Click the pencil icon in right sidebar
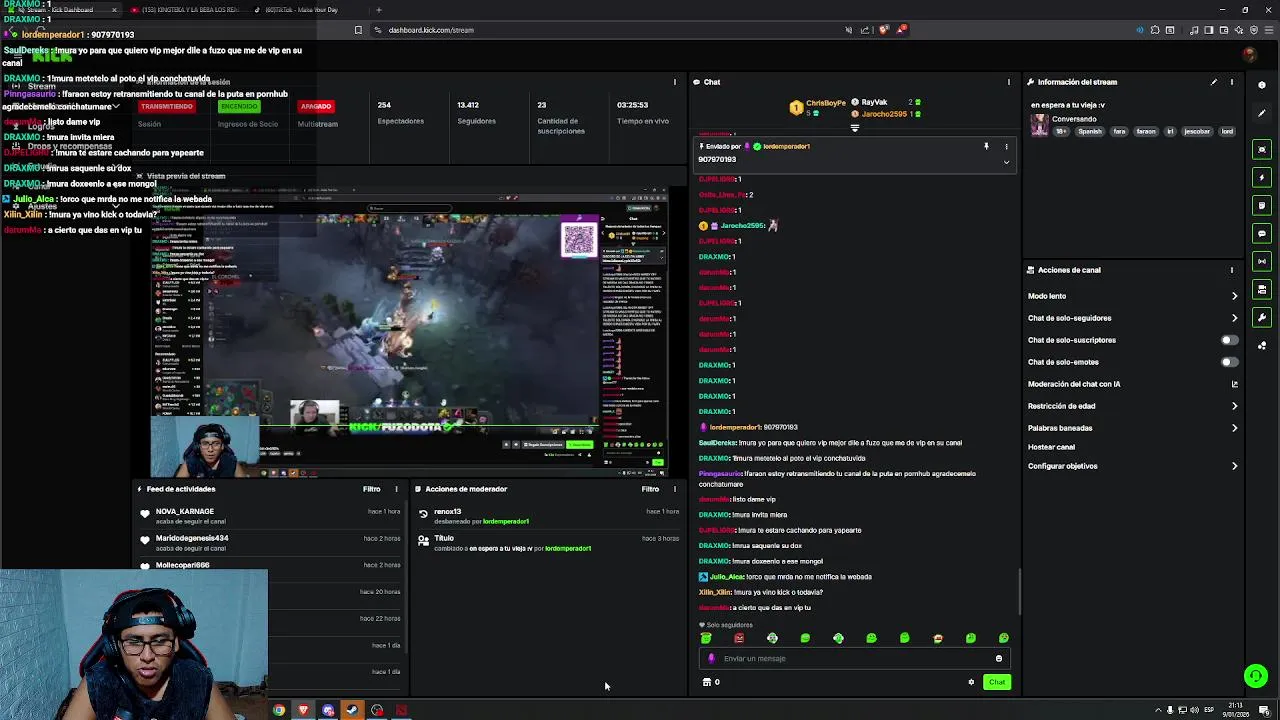The width and height of the screenshot is (1280, 720). pos(1262,113)
